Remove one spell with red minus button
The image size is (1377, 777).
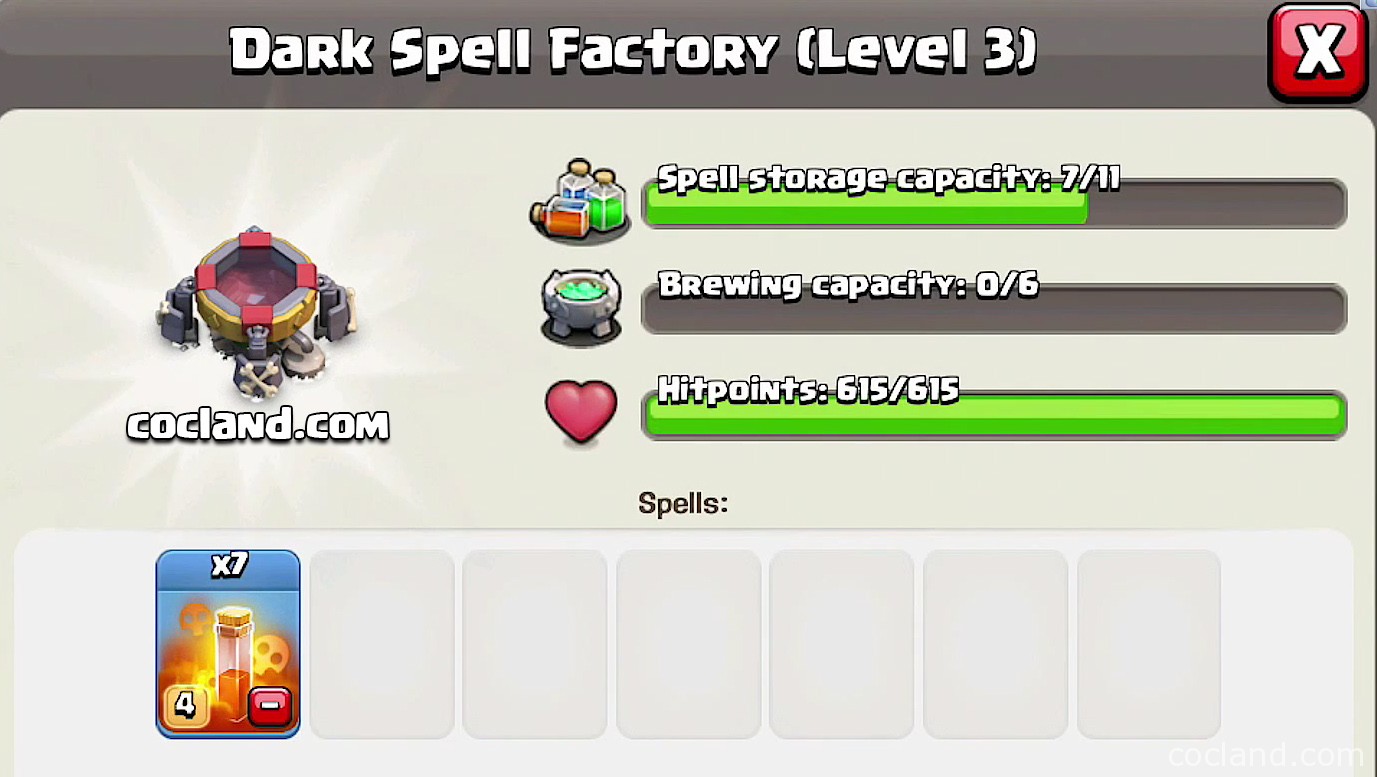[x=268, y=706]
